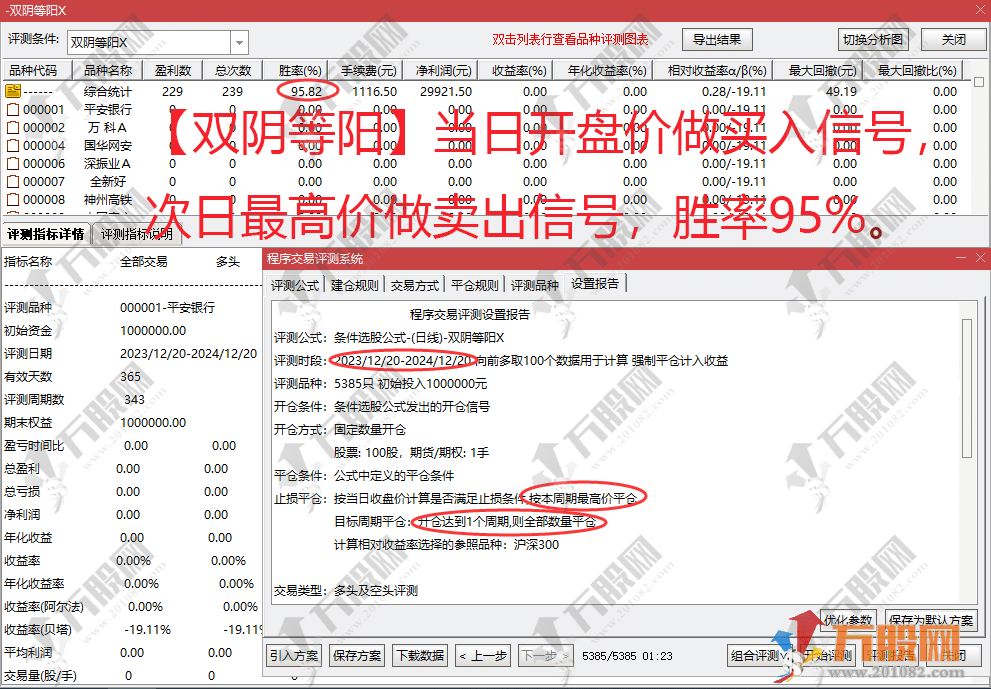Sort by 净利润(元) column header
The height and width of the screenshot is (689, 991).
point(443,70)
